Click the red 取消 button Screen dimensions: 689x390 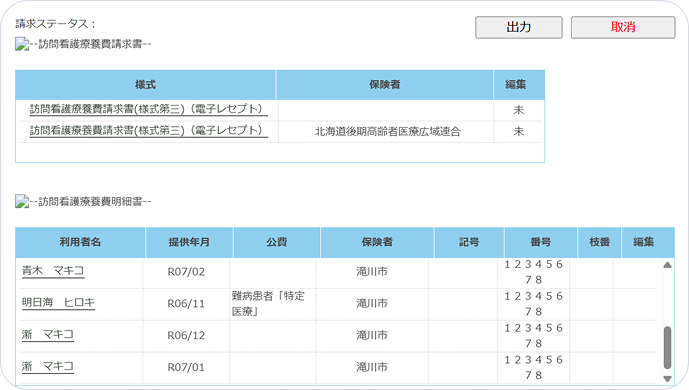(x=623, y=27)
